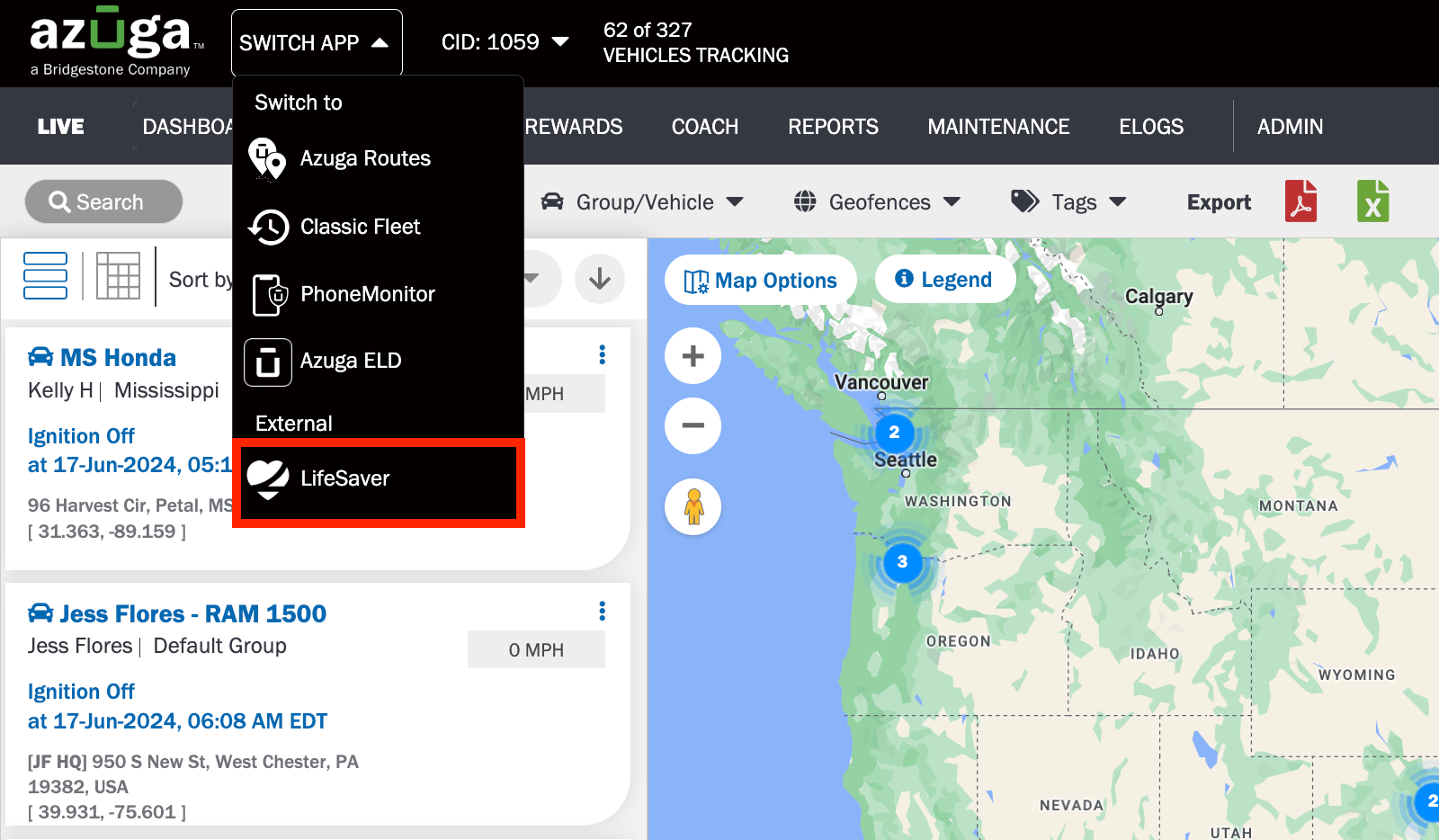Switch to list card view

point(45,276)
